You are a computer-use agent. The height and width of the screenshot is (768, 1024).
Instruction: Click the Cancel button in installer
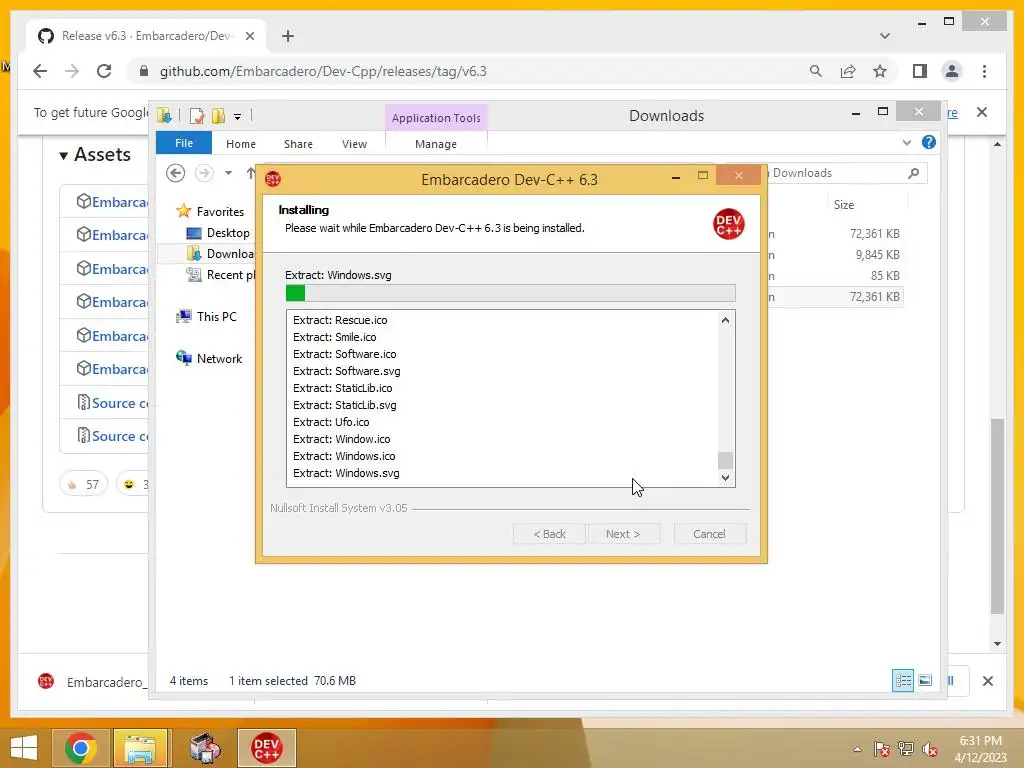[x=709, y=534]
